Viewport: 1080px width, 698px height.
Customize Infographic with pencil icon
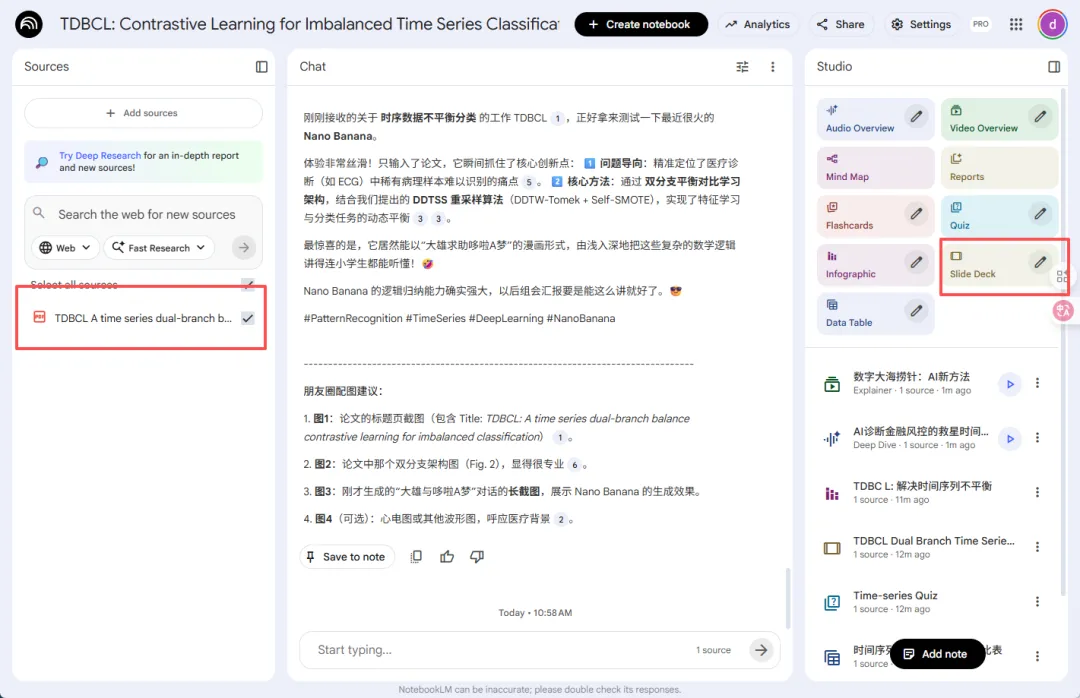[x=916, y=262]
